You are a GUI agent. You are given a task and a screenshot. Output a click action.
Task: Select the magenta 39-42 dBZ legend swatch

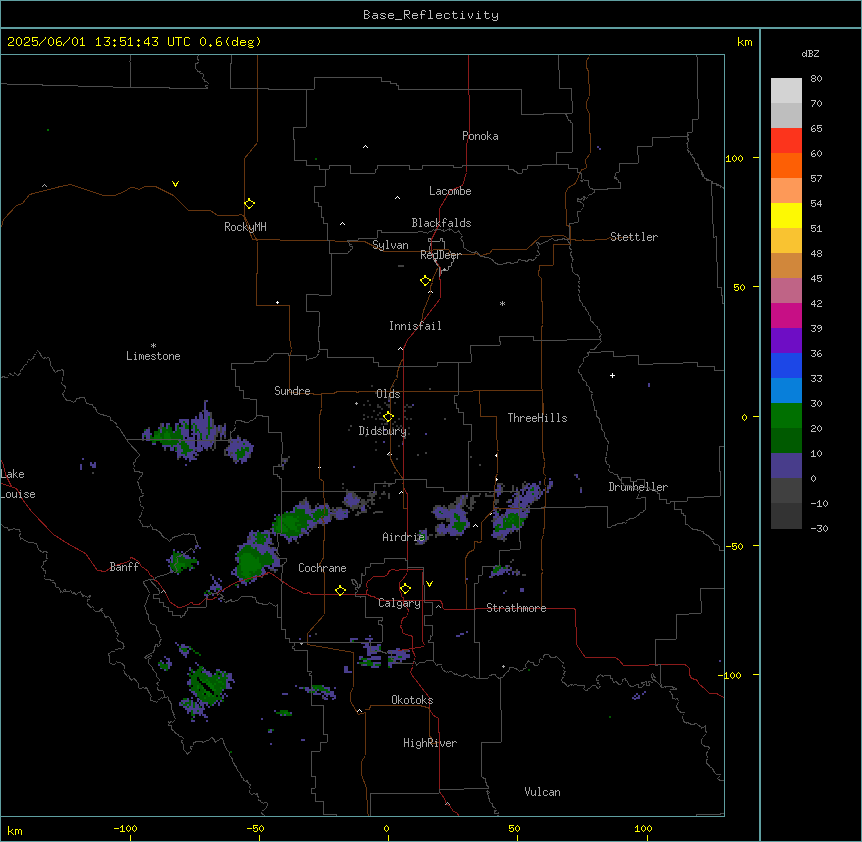786,315
